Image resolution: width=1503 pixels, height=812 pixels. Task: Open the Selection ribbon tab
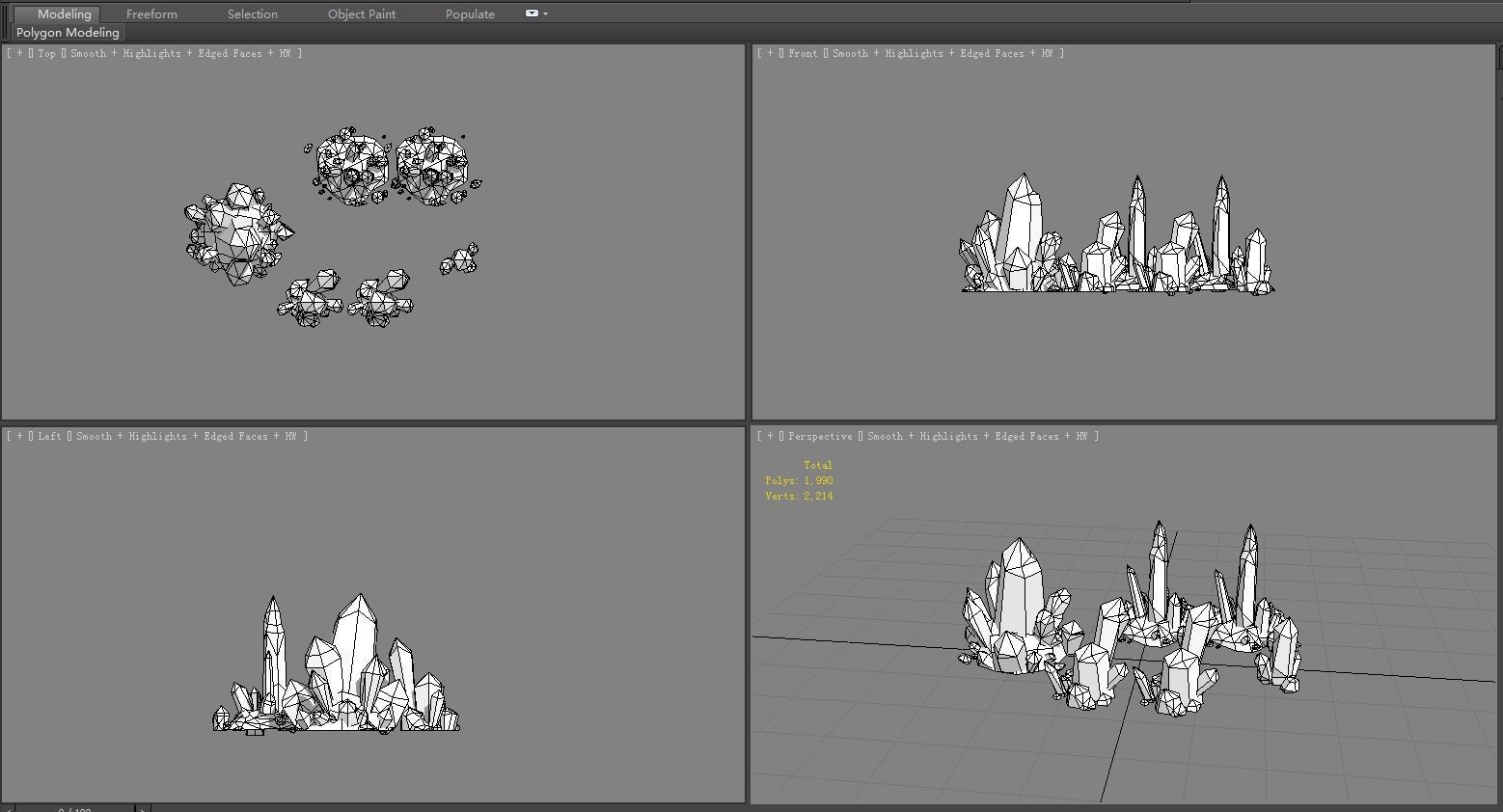253,14
